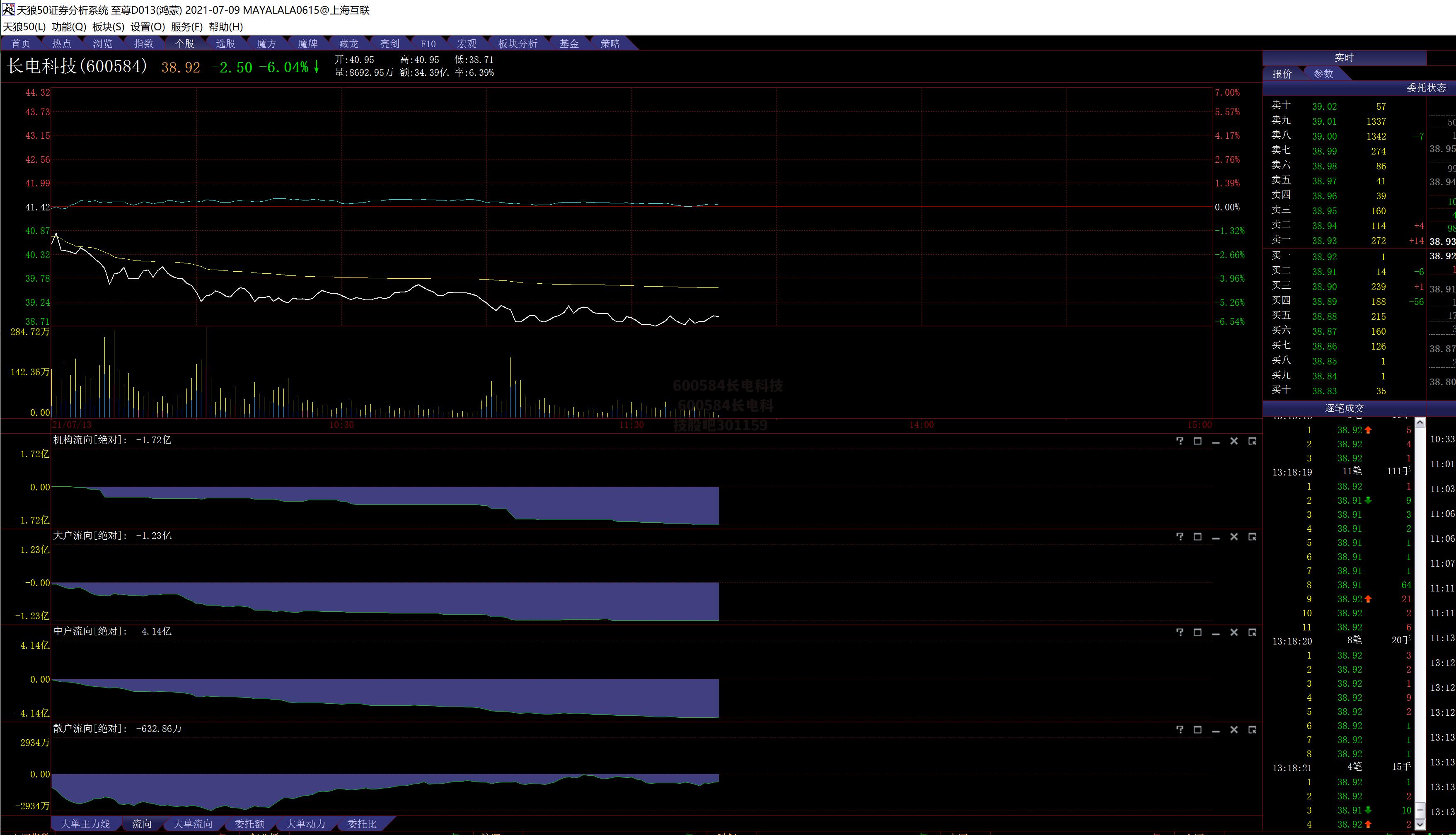Switch to the 指数 tab
The height and width of the screenshot is (835, 1456).
coord(144,43)
